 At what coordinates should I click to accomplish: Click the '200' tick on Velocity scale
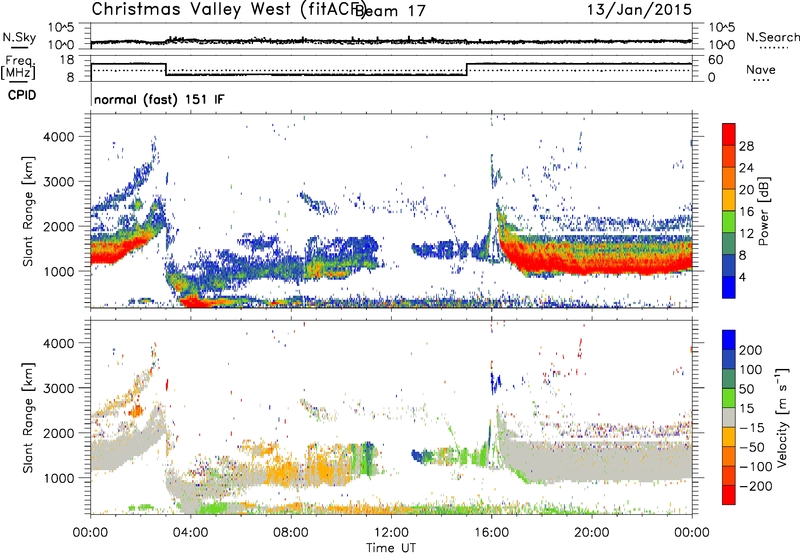pos(751,350)
